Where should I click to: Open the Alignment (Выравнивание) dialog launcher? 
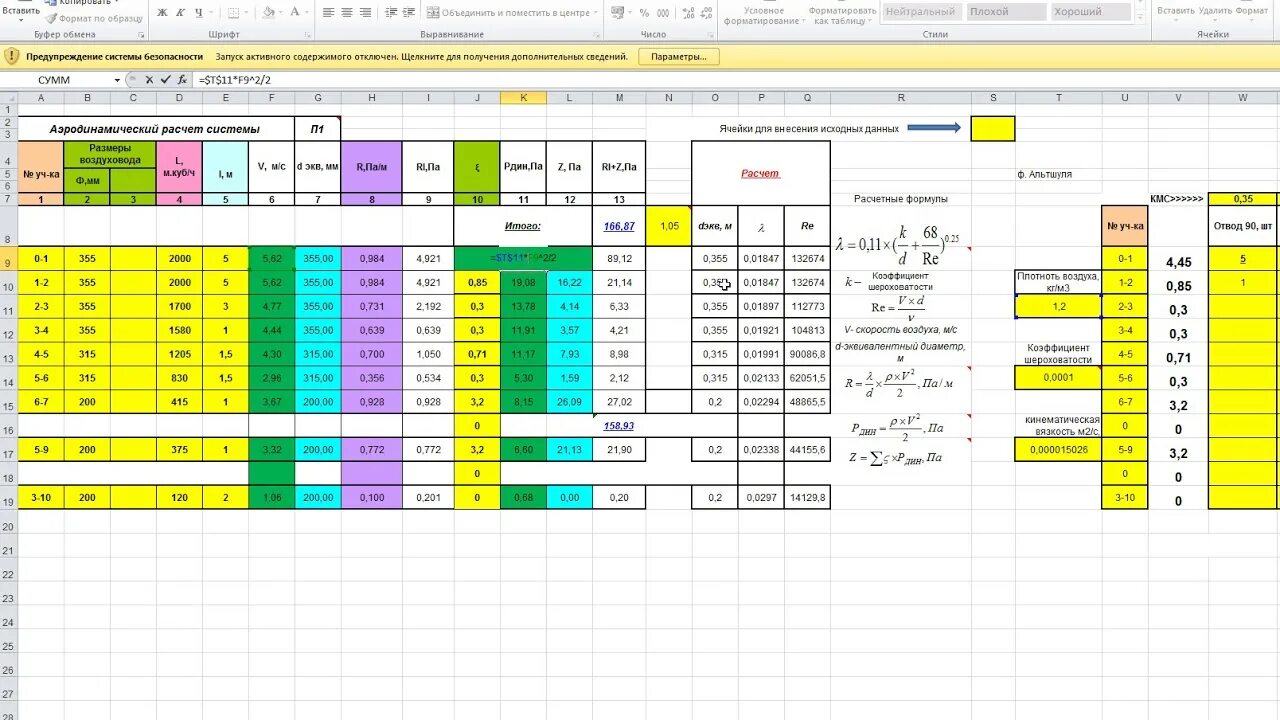[597, 34]
